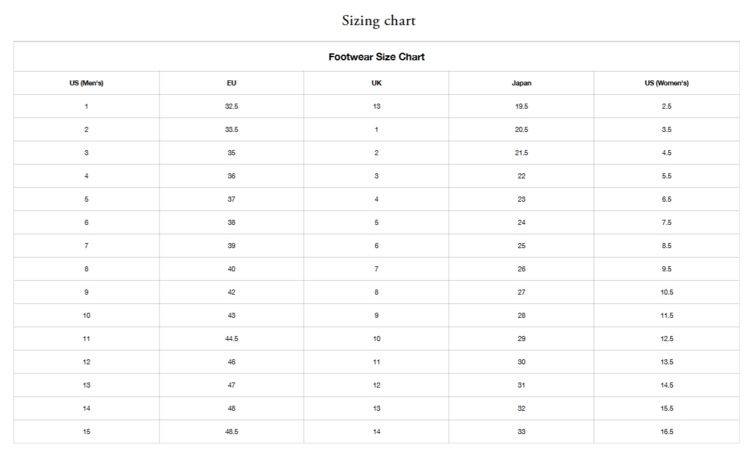The height and width of the screenshot is (456, 750).
Task: Select the "UK" column header
Action: [376, 83]
